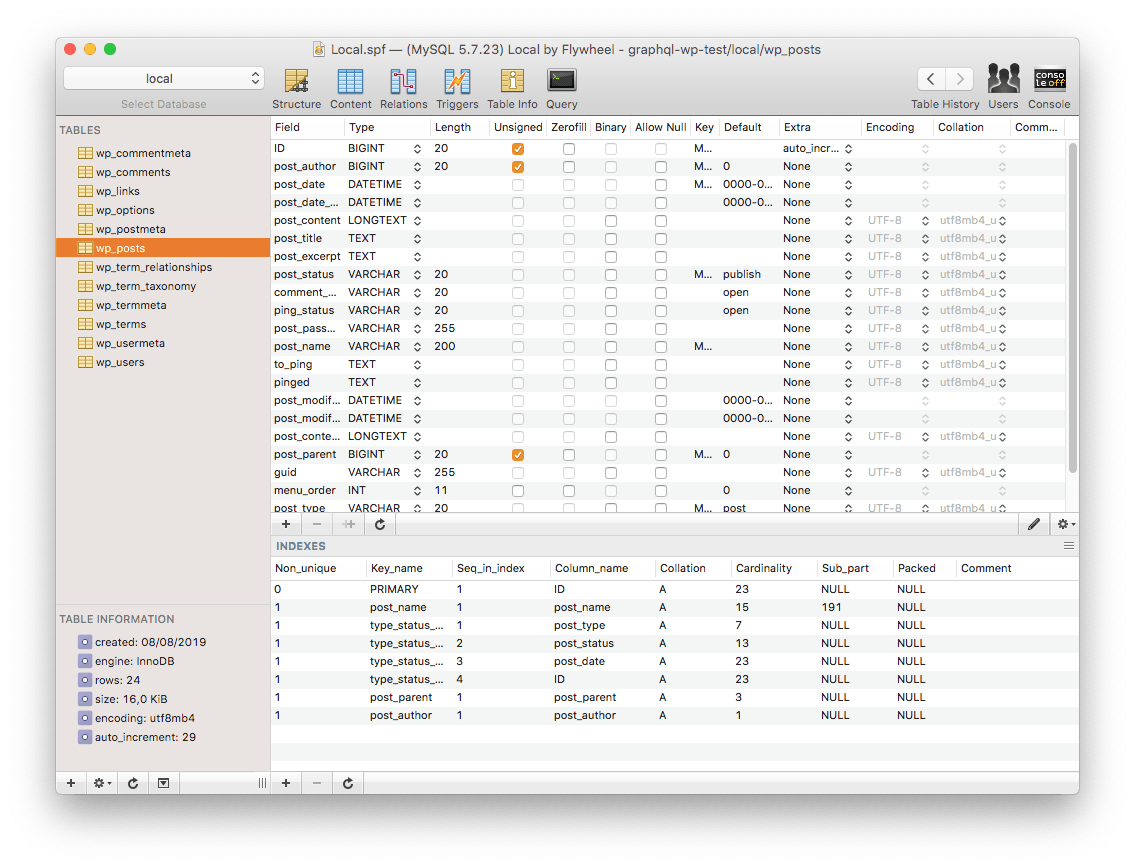Click the fields list vertical scrollbar

tap(1073, 308)
